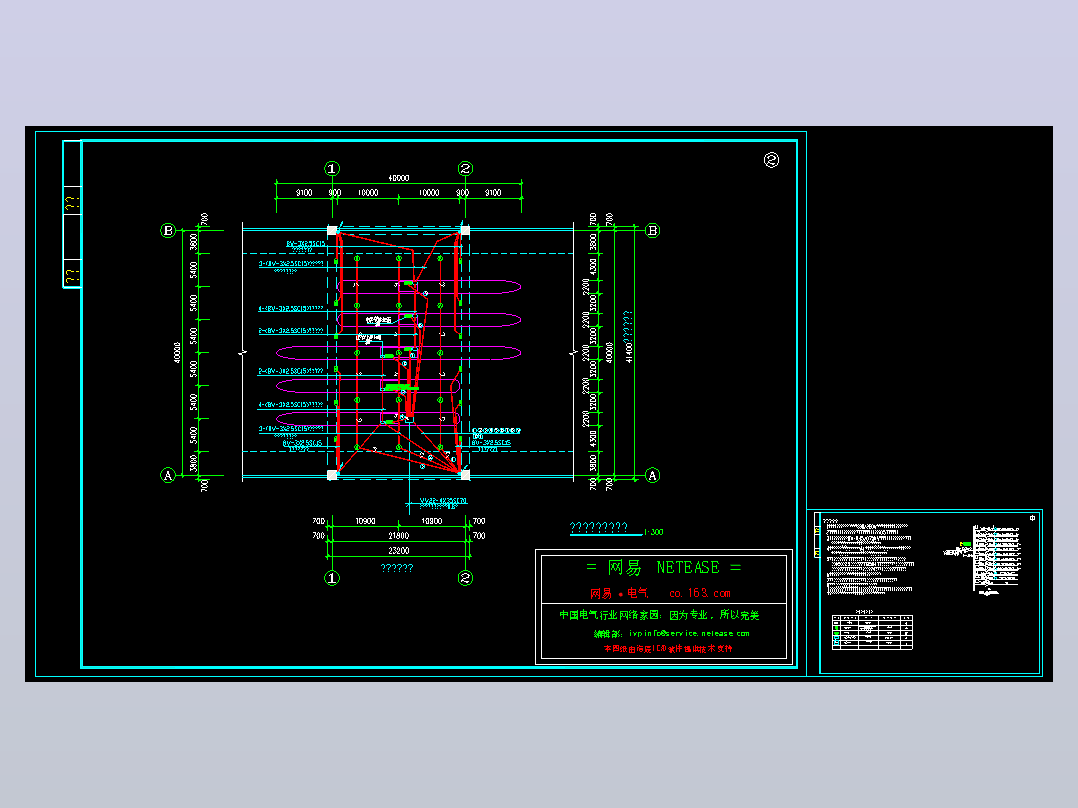Screen dimensions: 1078x808
Task: Select grid bubble "B" on the left side
Action: point(168,230)
